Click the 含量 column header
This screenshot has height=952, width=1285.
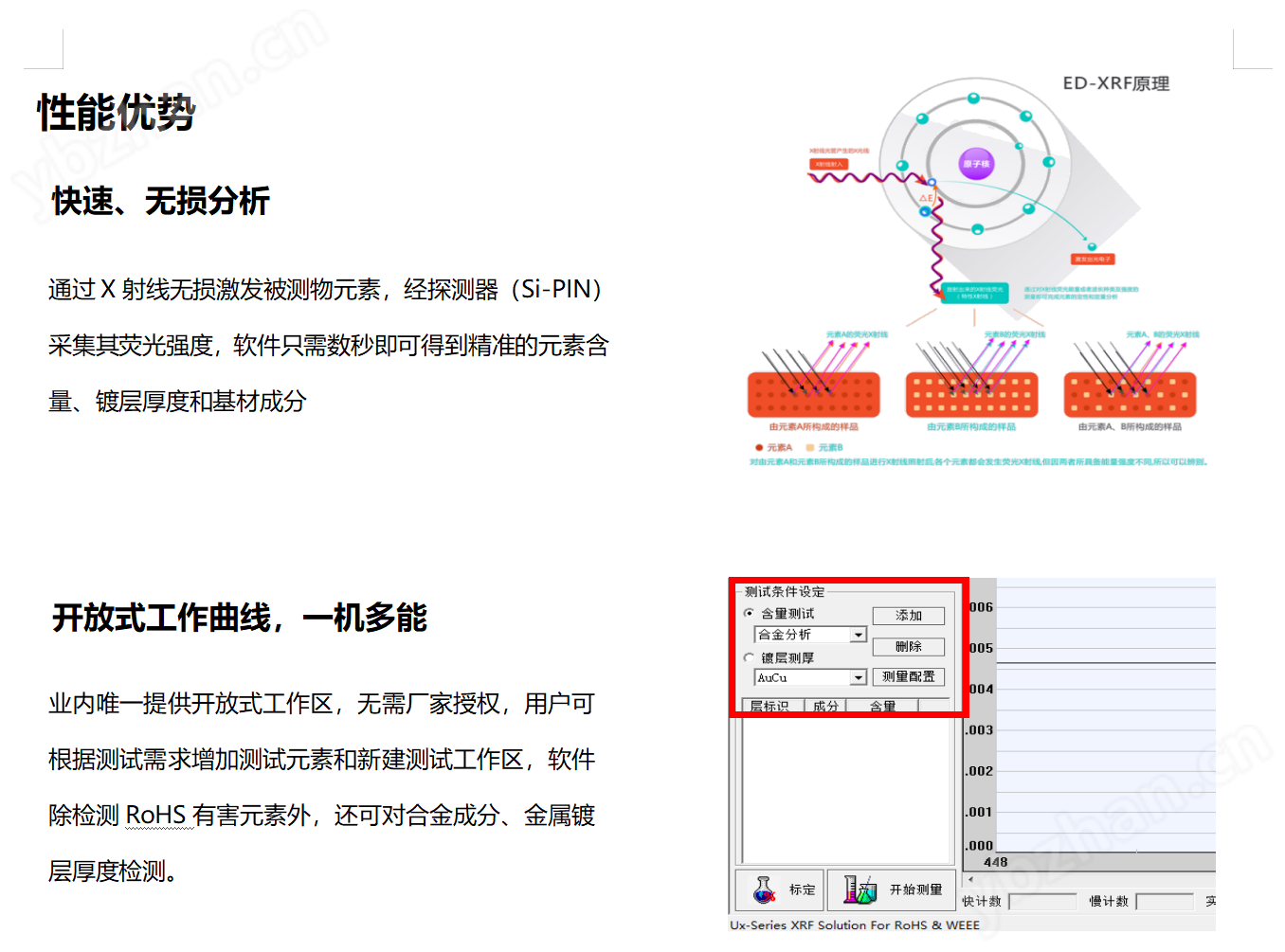tap(882, 706)
